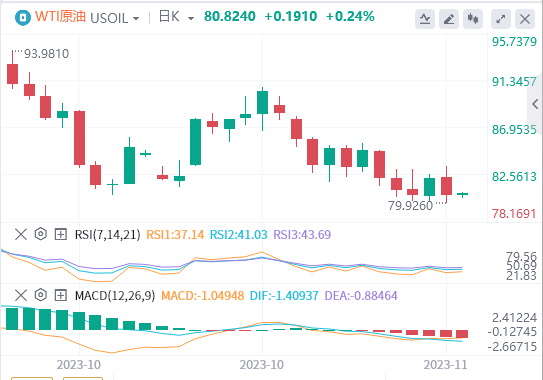Click the 95.7379 price axis label
This screenshot has height=380, width=543.
[x=514, y=42]
